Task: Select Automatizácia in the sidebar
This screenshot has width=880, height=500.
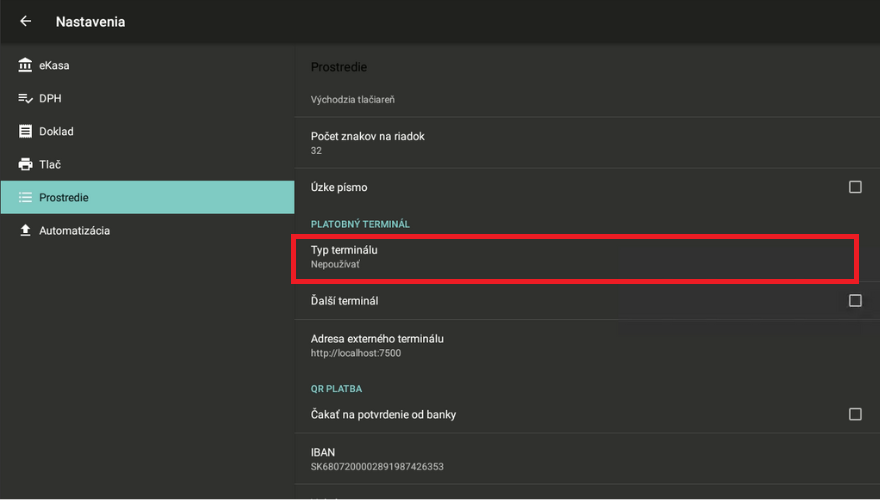Action: [74, 230]
